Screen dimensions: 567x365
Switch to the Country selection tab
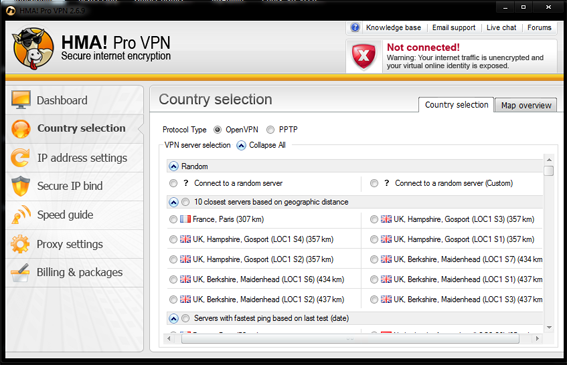(x=456, y=105)
